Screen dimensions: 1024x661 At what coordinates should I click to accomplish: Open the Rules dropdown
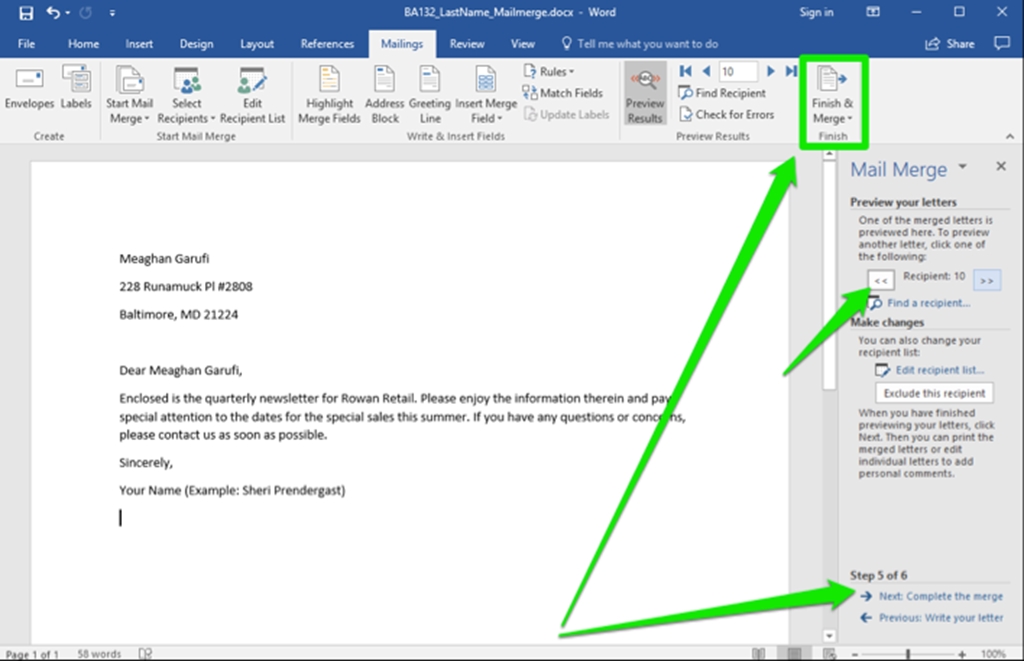(549, 72)
